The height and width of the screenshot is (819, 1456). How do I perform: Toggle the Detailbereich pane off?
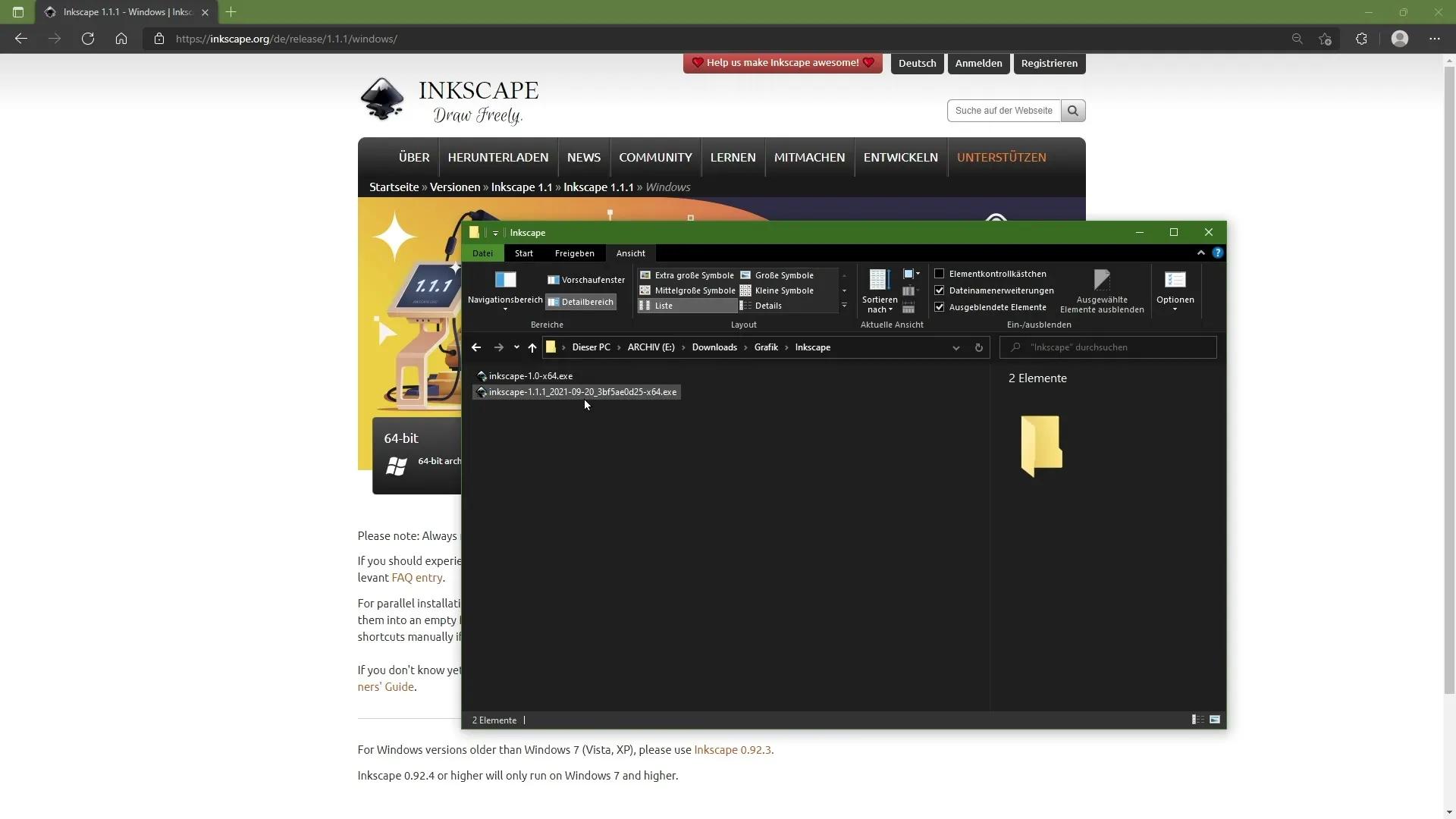581,302
